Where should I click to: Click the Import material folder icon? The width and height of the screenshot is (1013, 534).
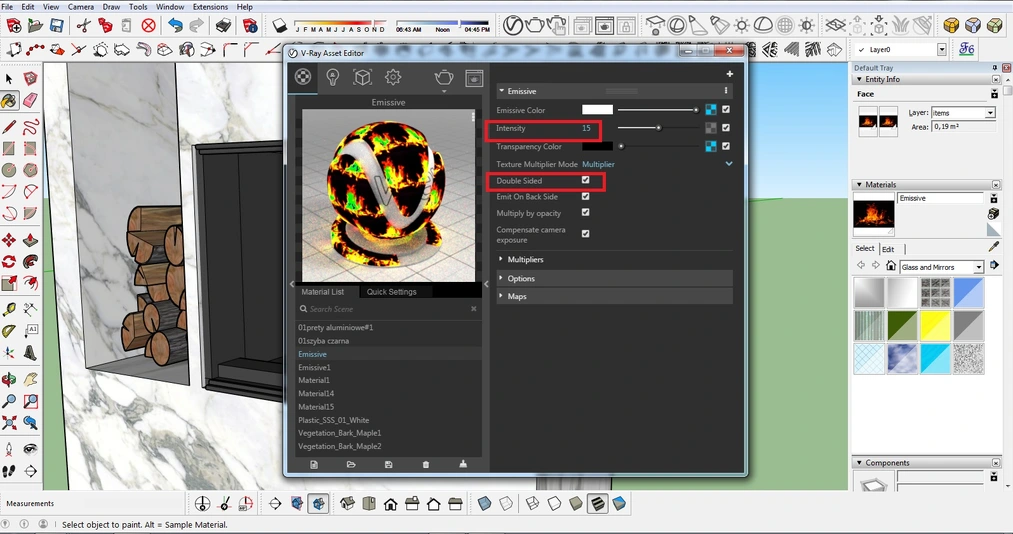tap(351, 464)
